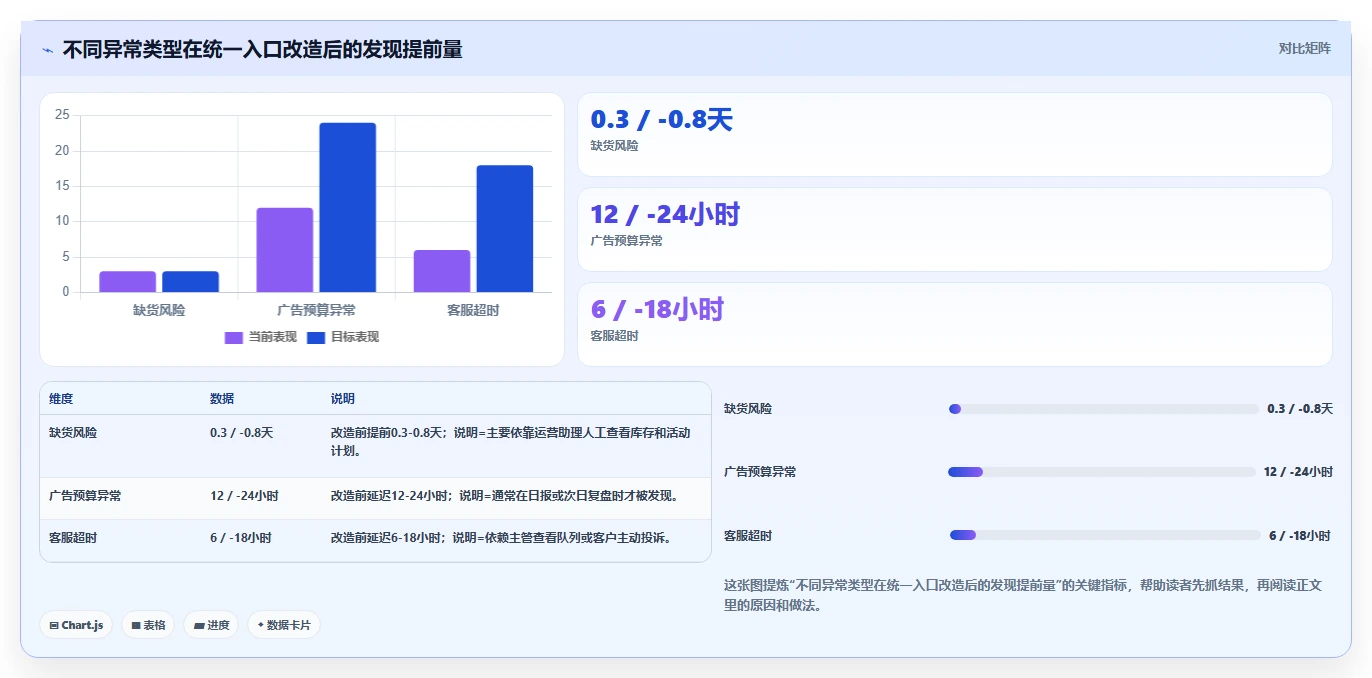Click the summary paragraph starting 这张图提炼
1372x678 pixels.
pyautogui.click(x=1024, y=595)
